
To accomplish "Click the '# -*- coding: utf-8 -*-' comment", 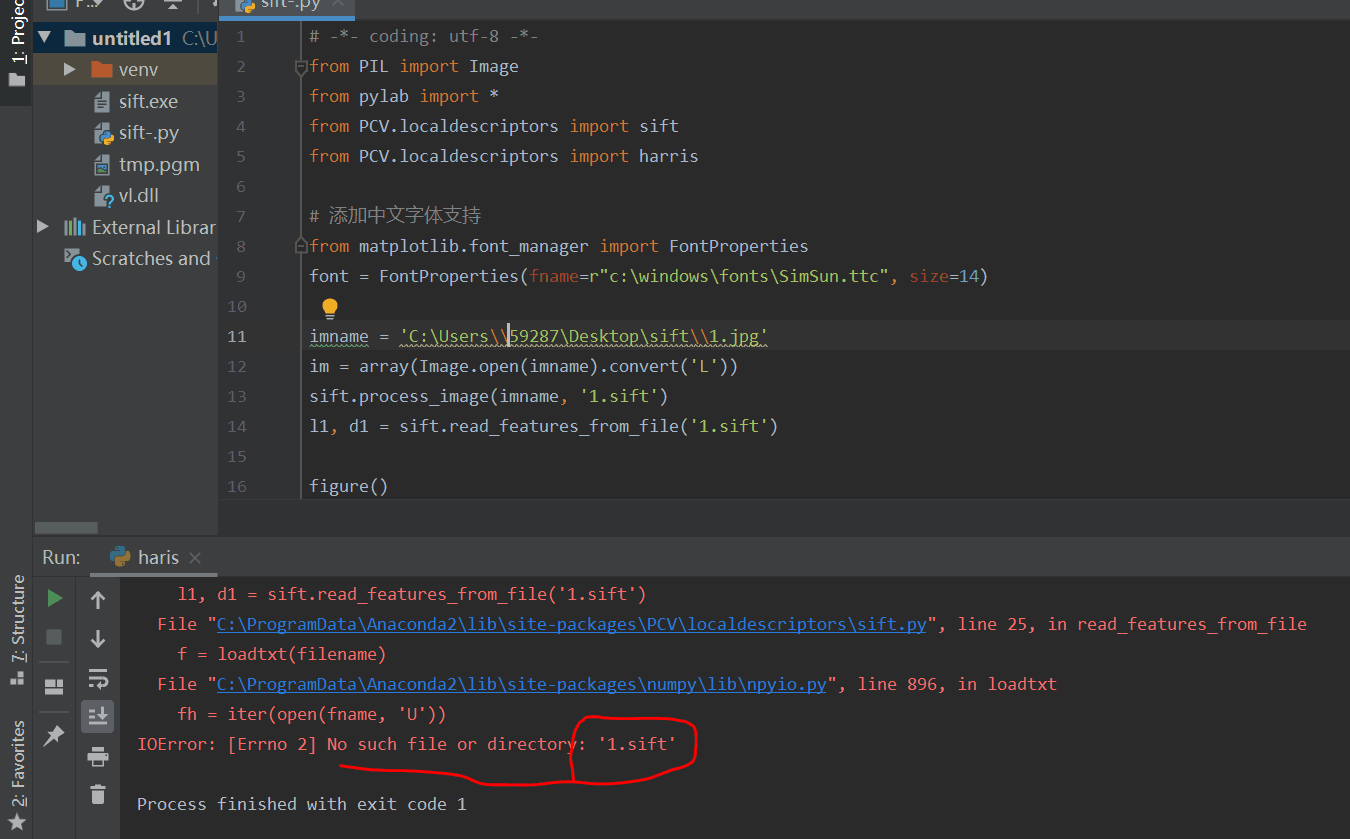I will [424, 36].
